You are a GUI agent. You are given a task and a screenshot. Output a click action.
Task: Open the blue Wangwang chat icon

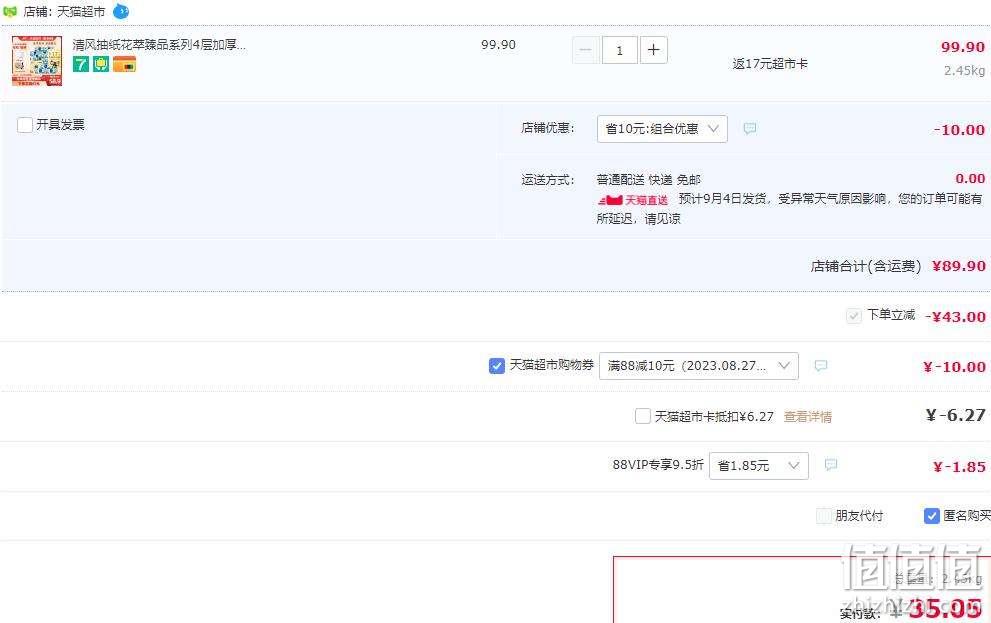point(121,11)
